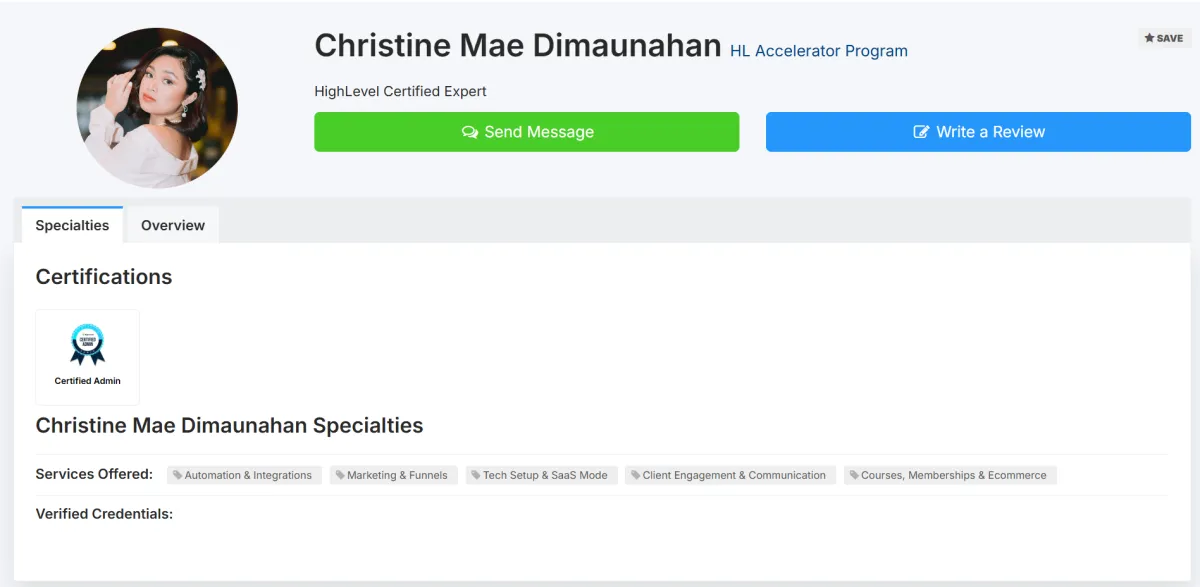
Task: Select the Automation & Integrations tag
Action: point(244,475)
